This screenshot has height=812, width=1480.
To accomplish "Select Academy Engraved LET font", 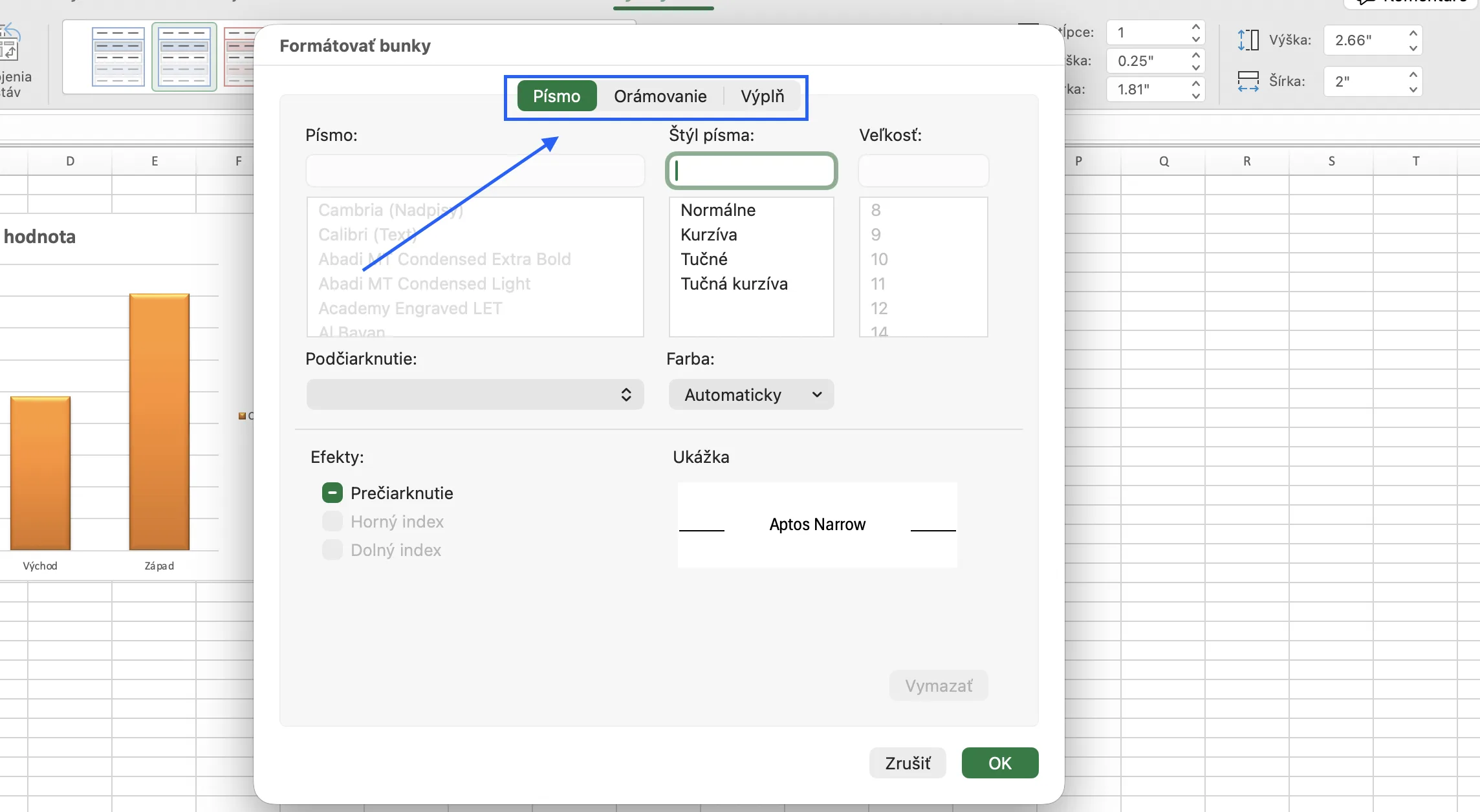I will pos(410,308).
